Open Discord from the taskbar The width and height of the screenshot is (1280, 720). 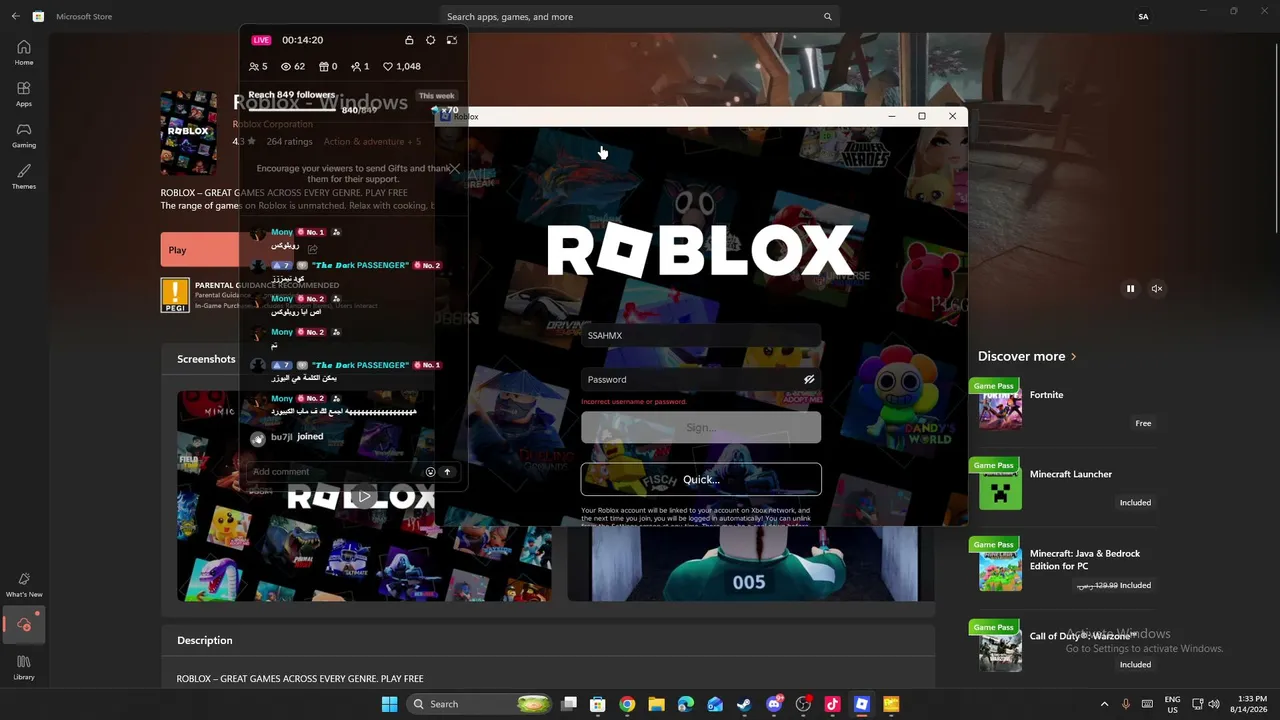coord(774,704)
